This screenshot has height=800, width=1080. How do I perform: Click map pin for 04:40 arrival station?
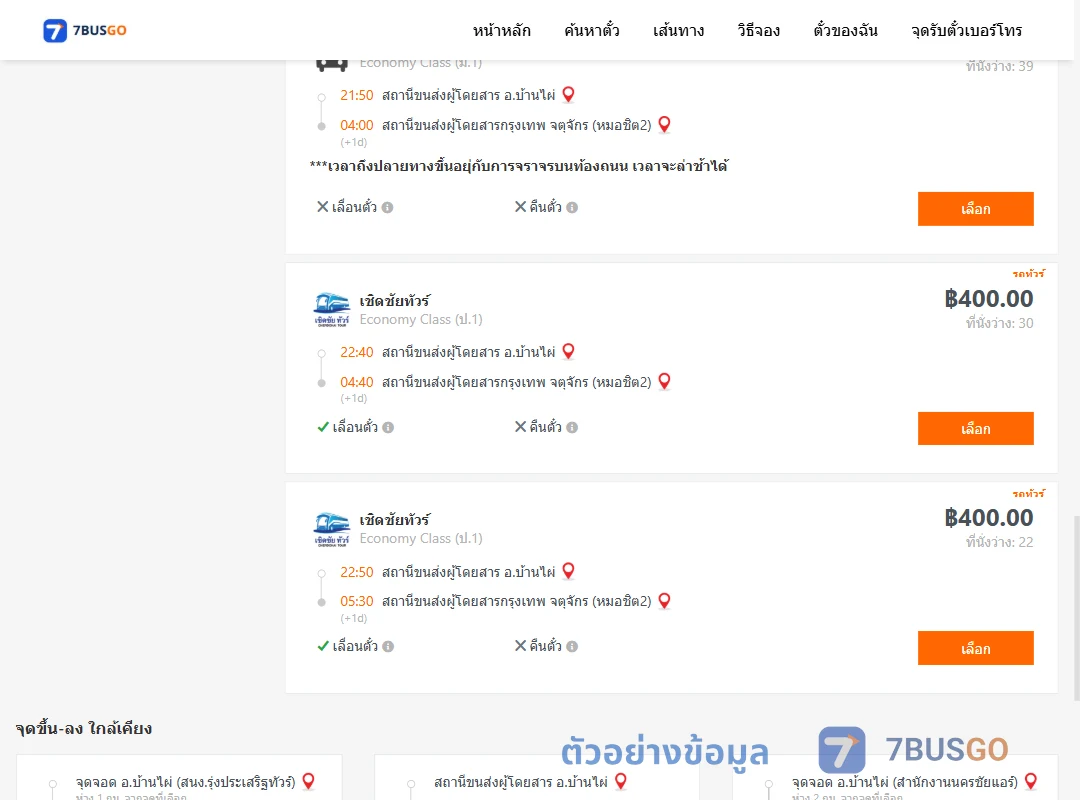665,381
